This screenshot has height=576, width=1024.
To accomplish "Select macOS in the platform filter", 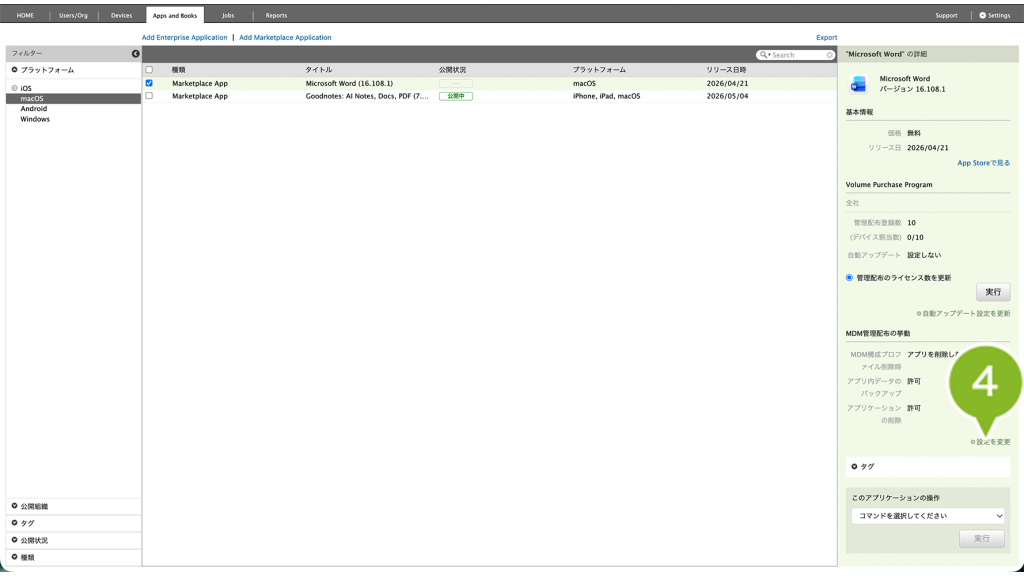I will 31,99.
